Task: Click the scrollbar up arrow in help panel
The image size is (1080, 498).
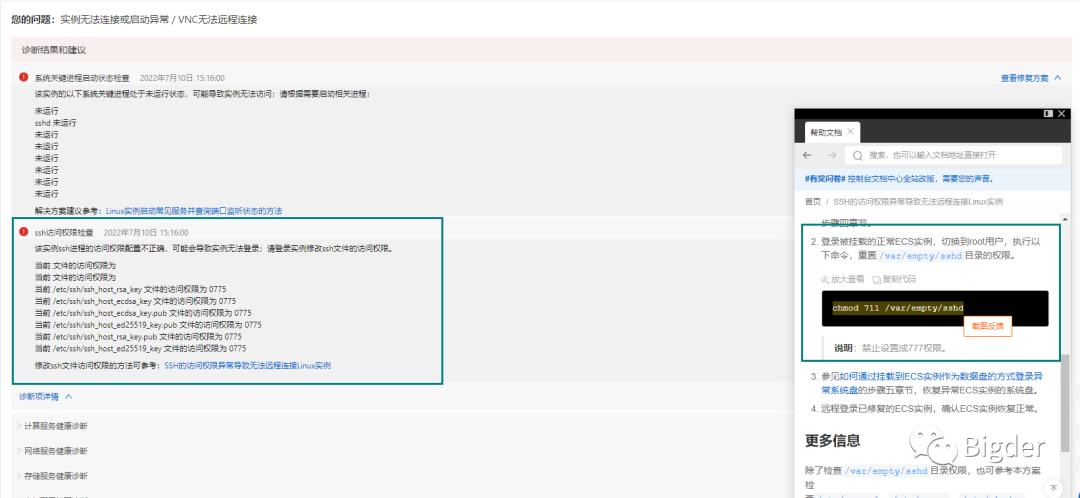Action: (x=1066, y=219)
